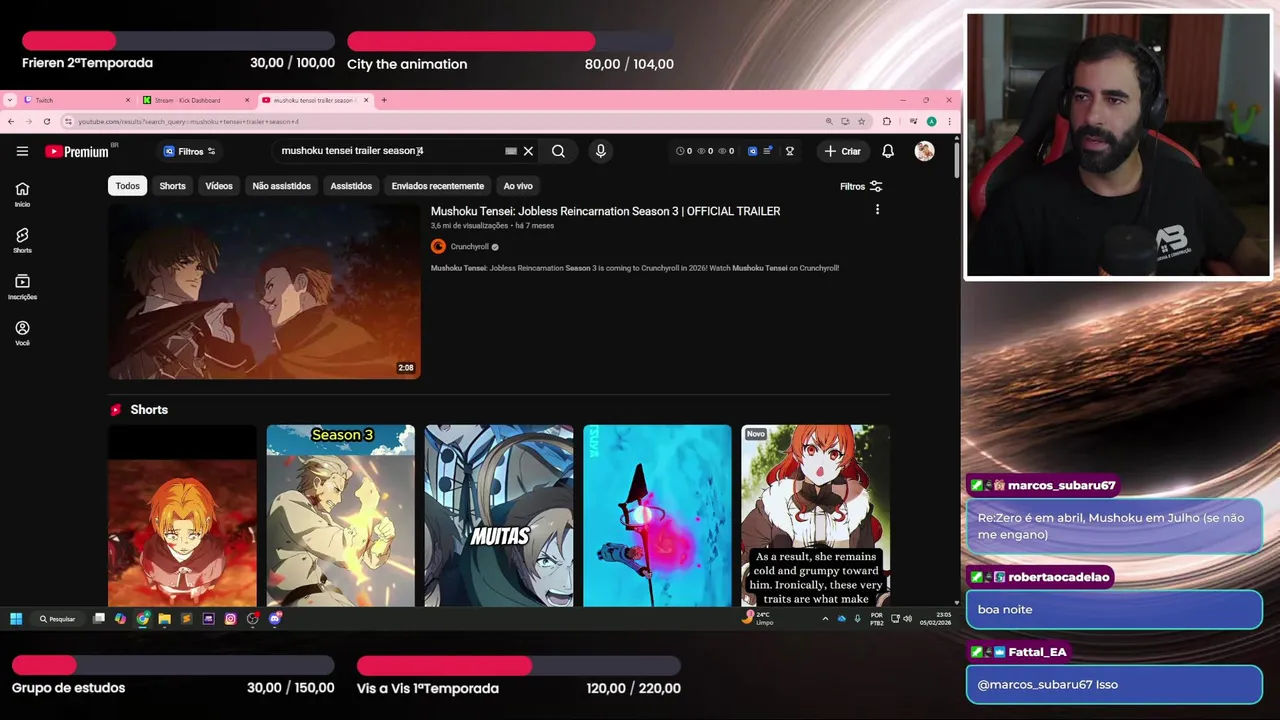Click the extension counter reading 0 0 0

pos(705,151)
